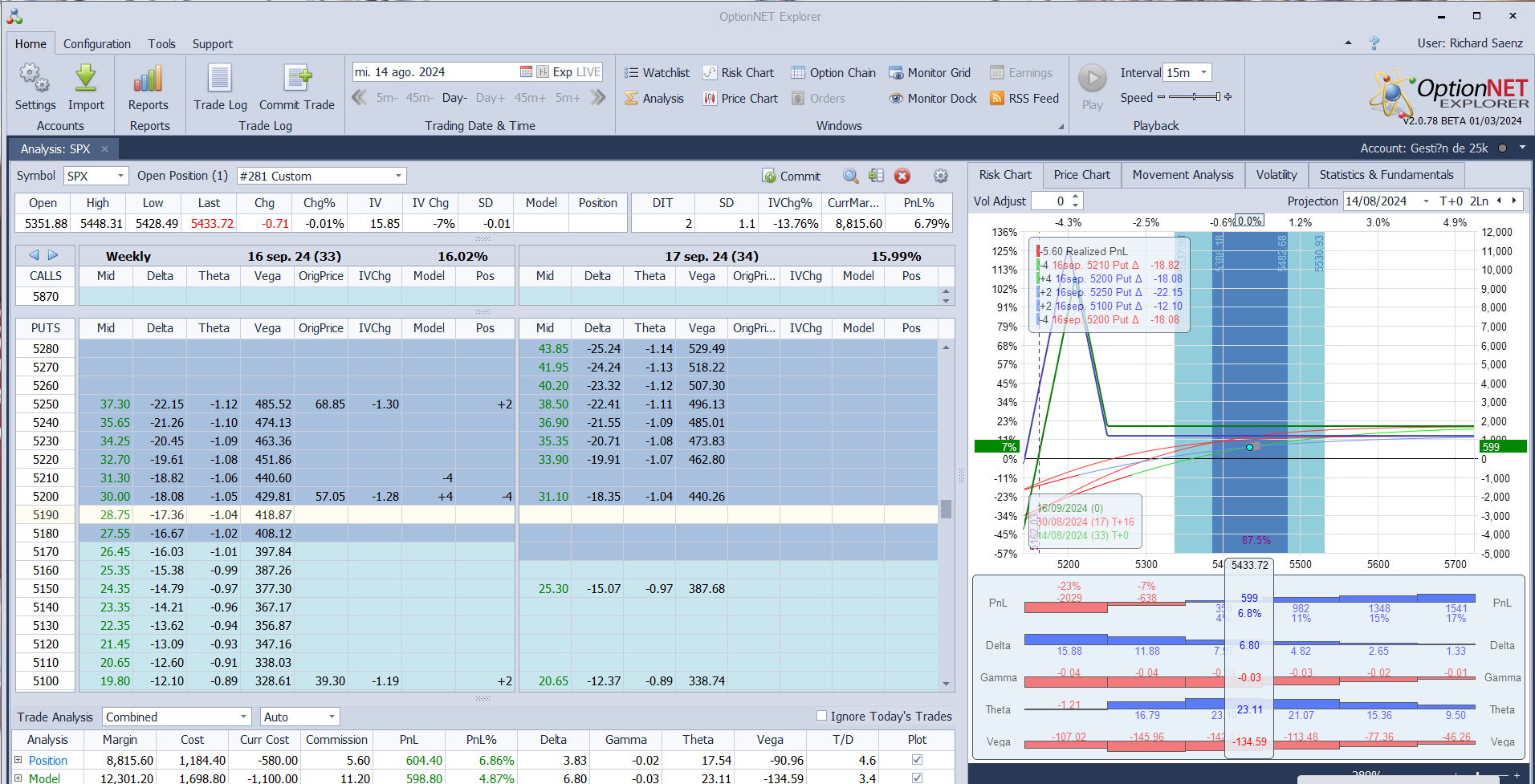Switch to the Configuration ribbon tab
The image size is (1535, 784).
96,44
